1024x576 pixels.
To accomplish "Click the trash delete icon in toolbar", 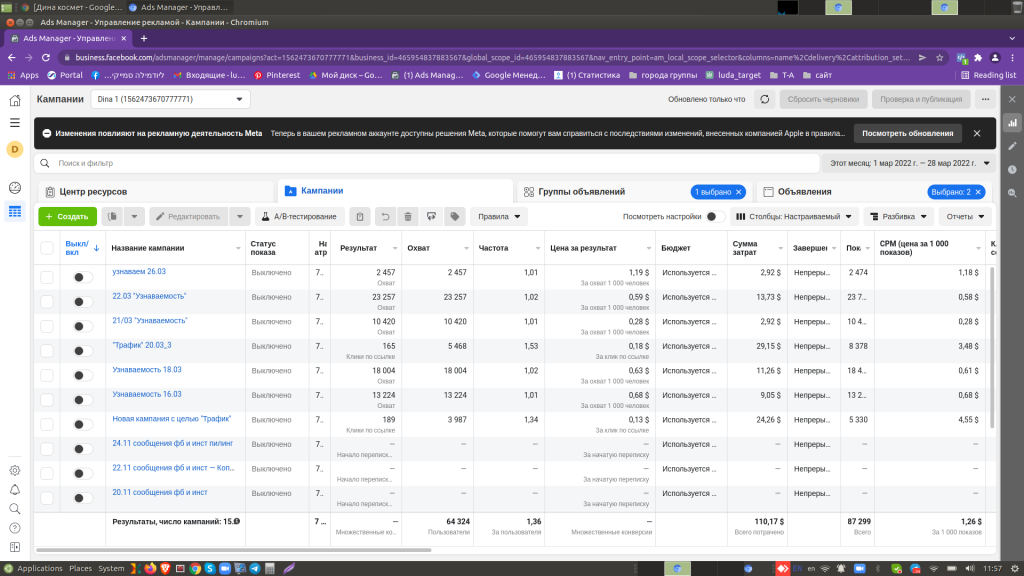I will [407, 216].
